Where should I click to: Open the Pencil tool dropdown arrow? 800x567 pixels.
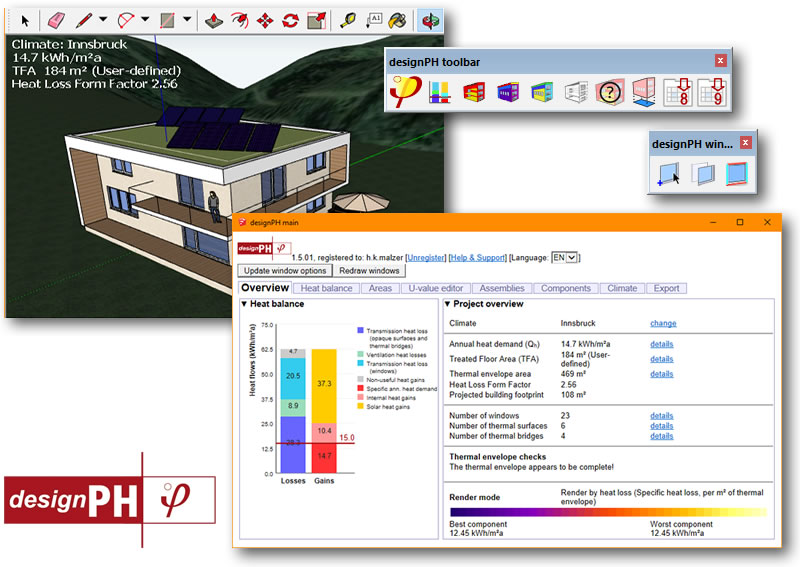(x=103, y=19)
